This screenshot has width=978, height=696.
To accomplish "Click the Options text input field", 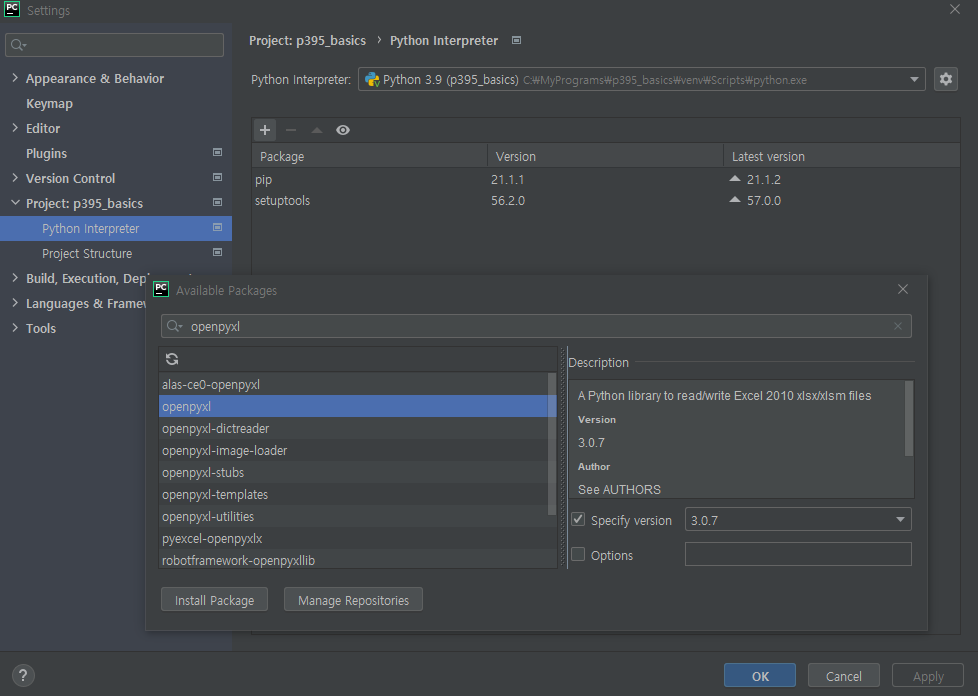I will [x=798, y=554].
